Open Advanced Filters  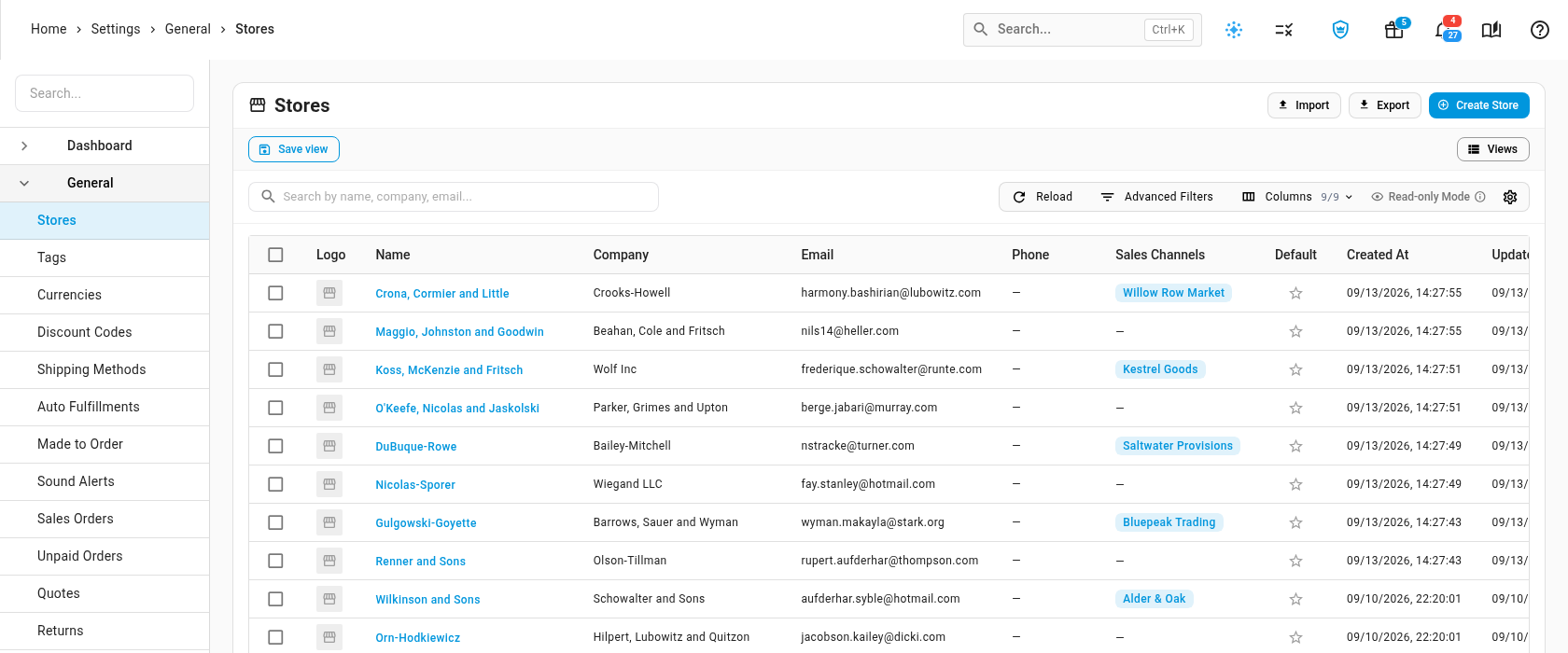click(x=1157, y=197)
